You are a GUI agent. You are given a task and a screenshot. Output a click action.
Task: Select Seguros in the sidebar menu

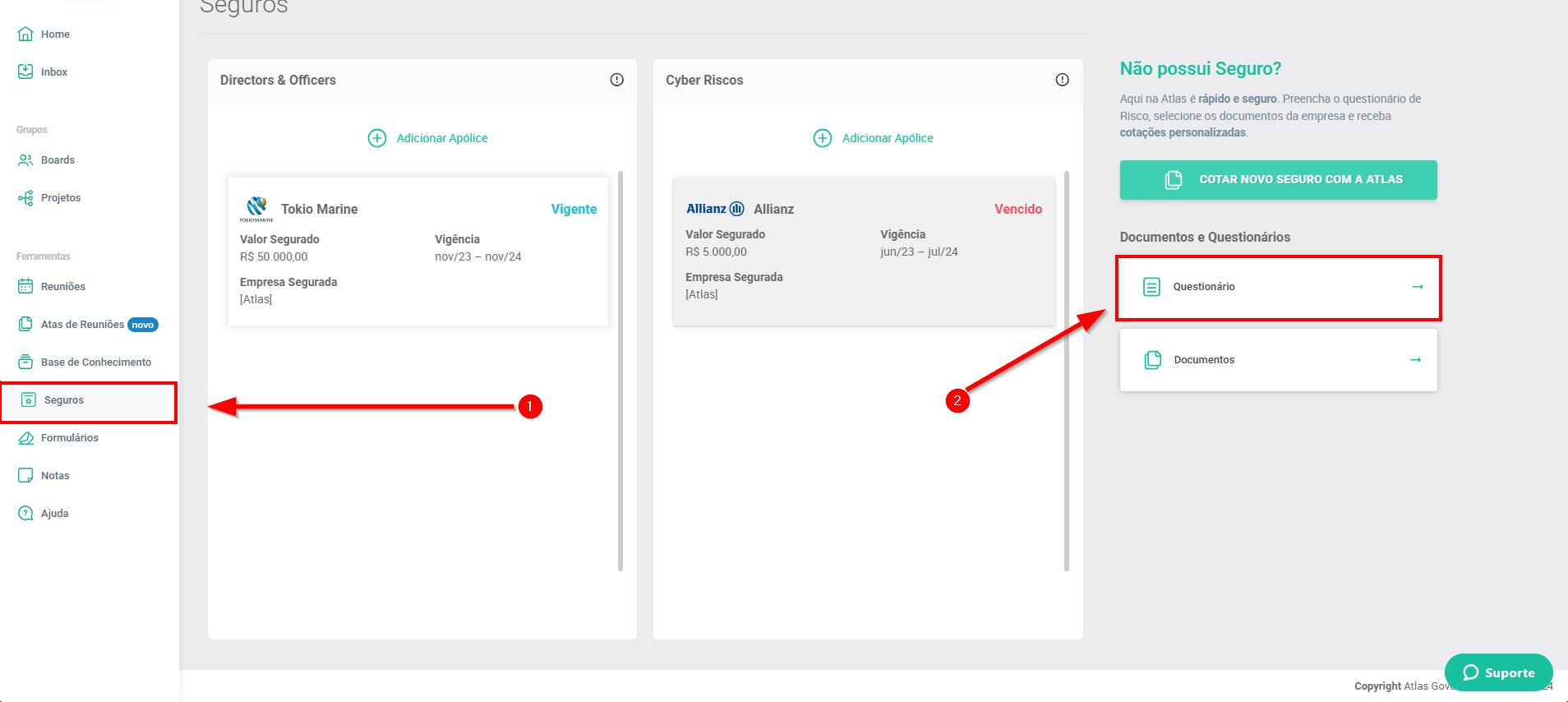[x=64, y=400]
